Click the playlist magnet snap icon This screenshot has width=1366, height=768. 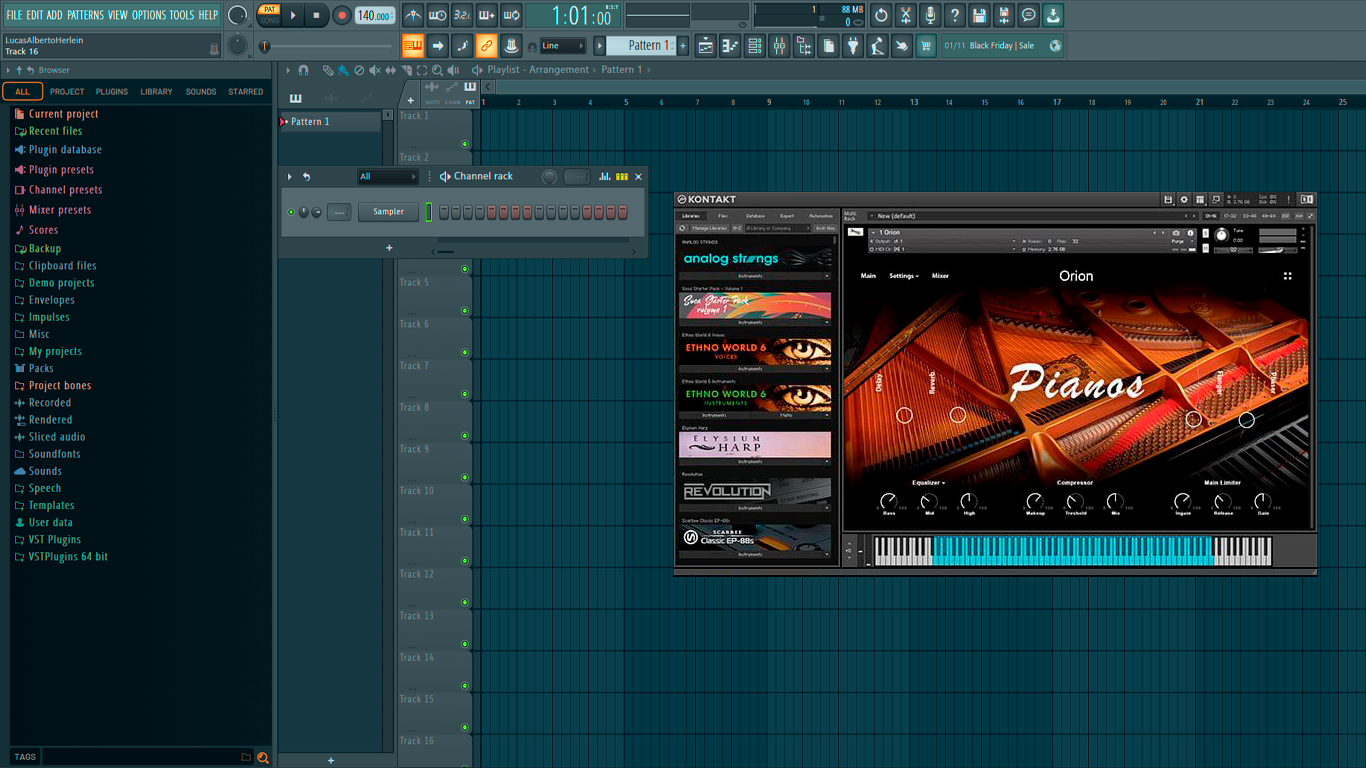point(304,70)
